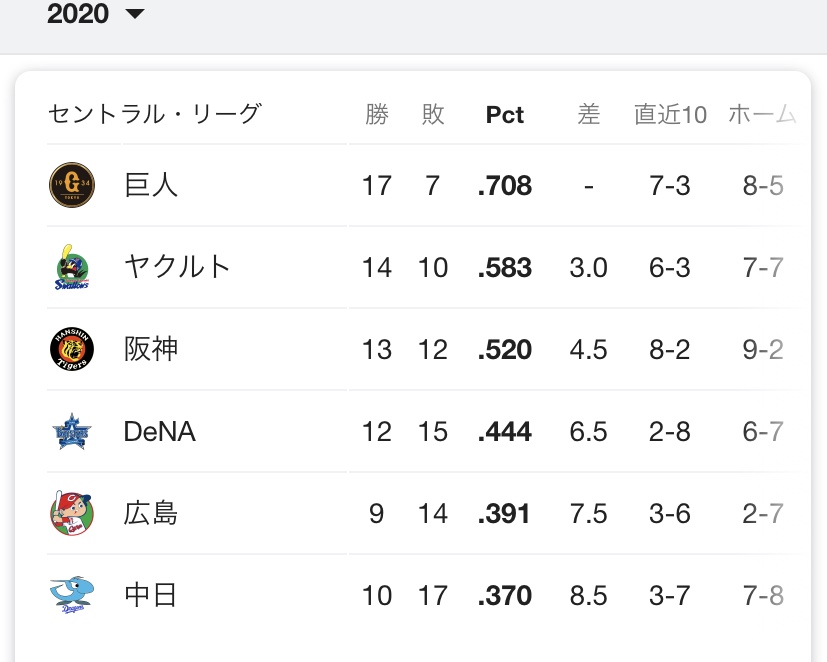Click the 直近10 column header
The width and height of the screenshot is (827, 662).
[670, 114]
